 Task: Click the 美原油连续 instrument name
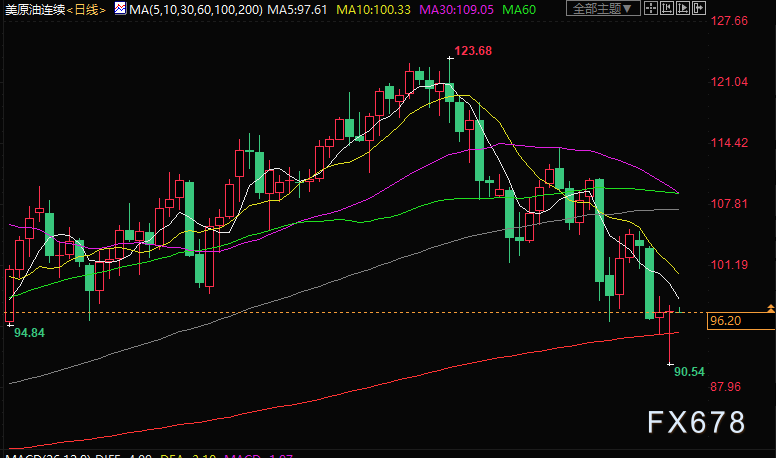(x=35, y=9)
